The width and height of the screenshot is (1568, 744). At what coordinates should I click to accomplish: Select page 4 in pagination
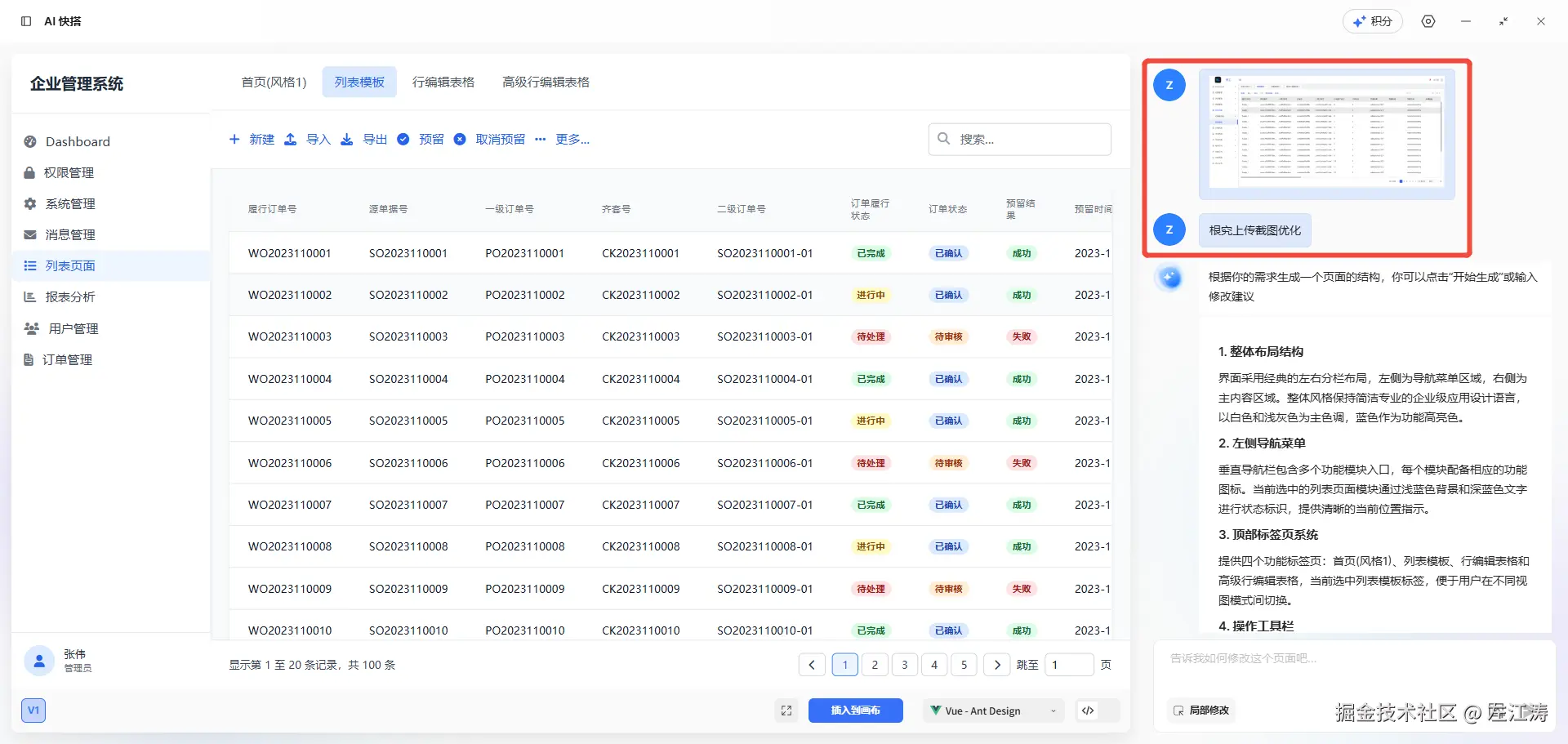[x=934, y=665]
